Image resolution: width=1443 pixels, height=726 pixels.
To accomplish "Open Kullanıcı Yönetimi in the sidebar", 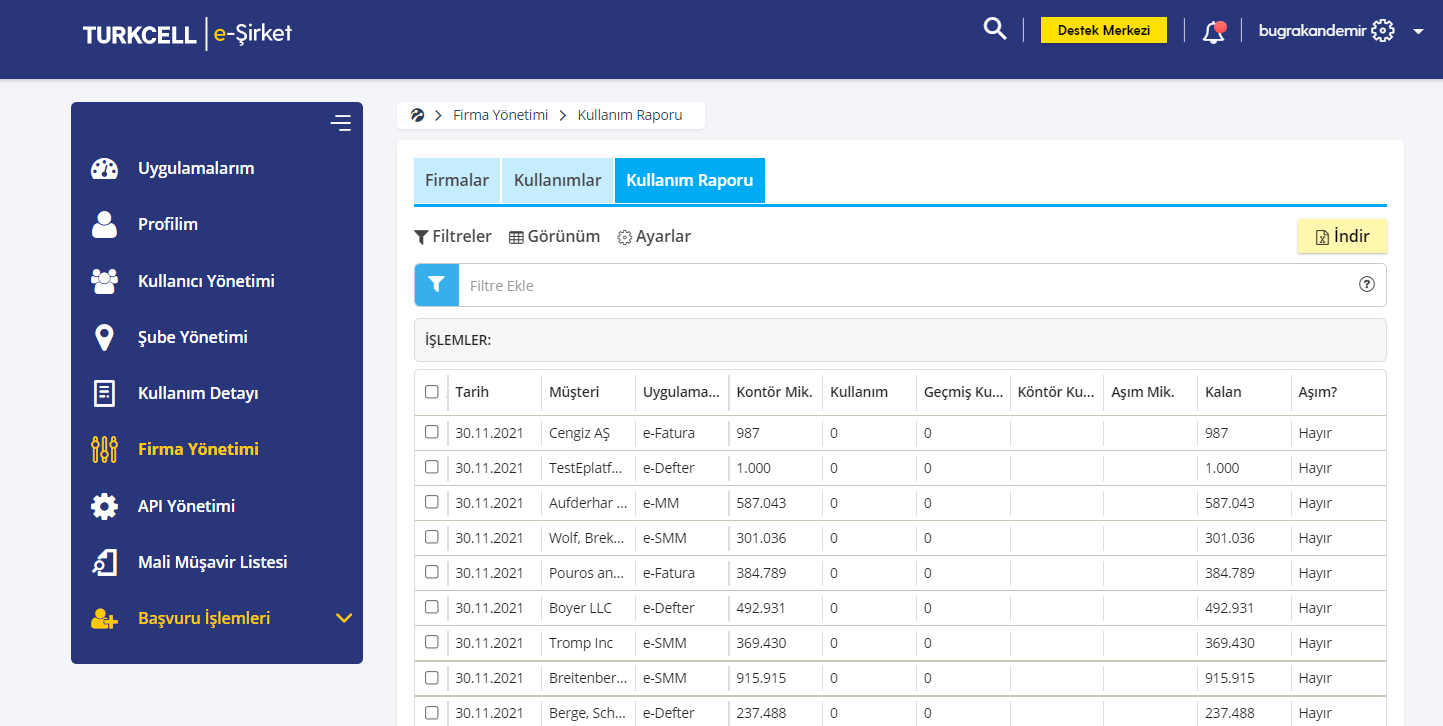I will click(206, 281).
